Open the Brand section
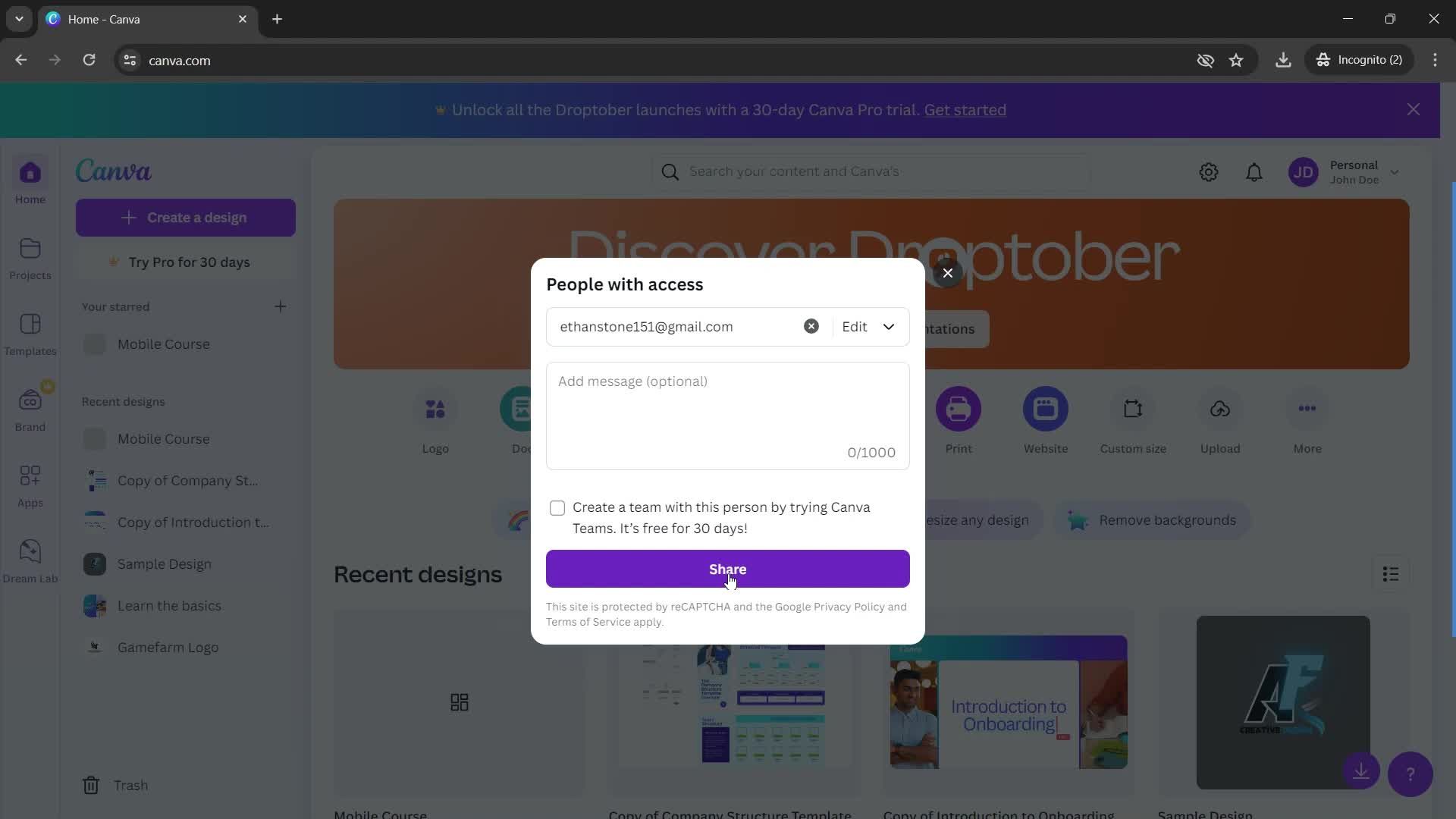This screenshot has width=1456, height=819. [30, 410]
